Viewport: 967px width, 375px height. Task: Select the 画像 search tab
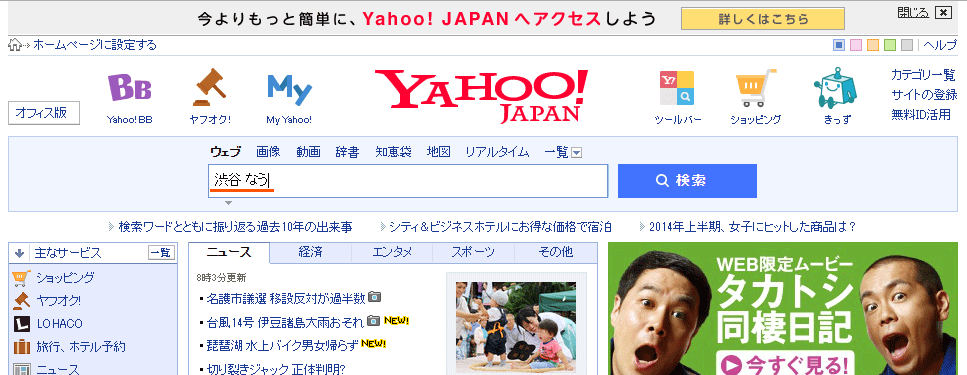(x=268, y=152)
